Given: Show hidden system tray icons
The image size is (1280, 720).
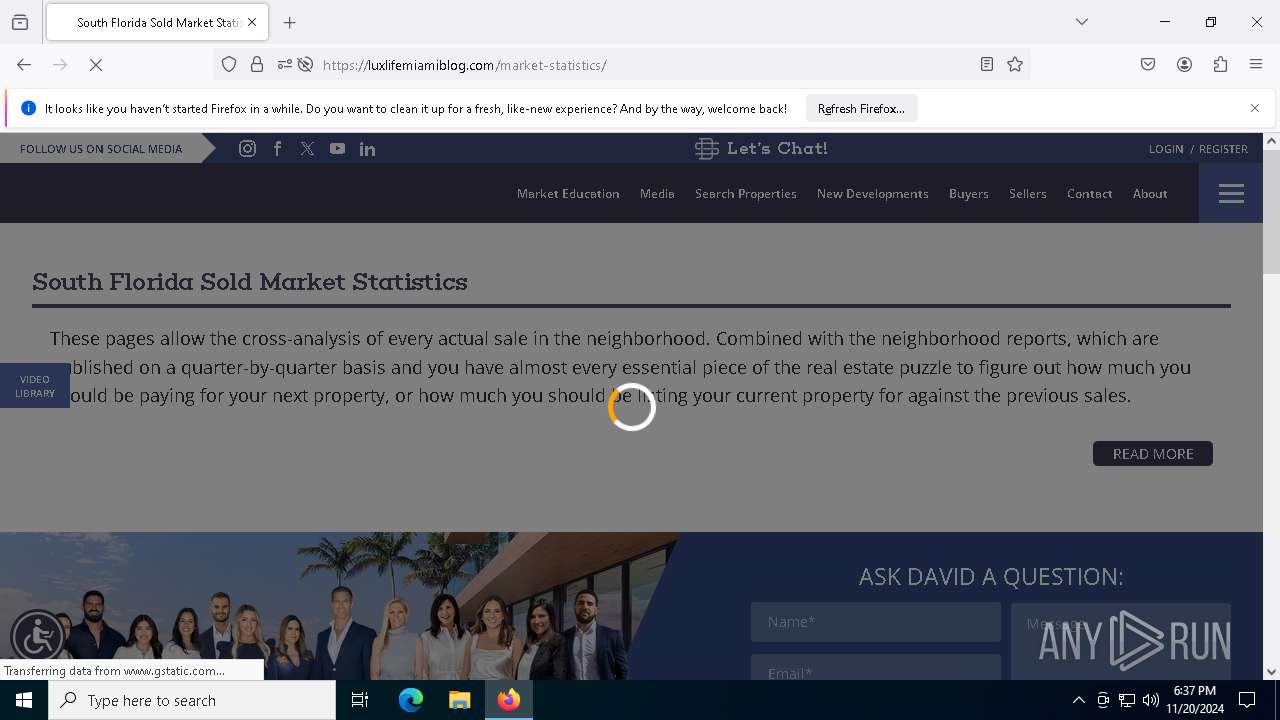Looking at the screenshot, I should click(x=1078, y=700).
